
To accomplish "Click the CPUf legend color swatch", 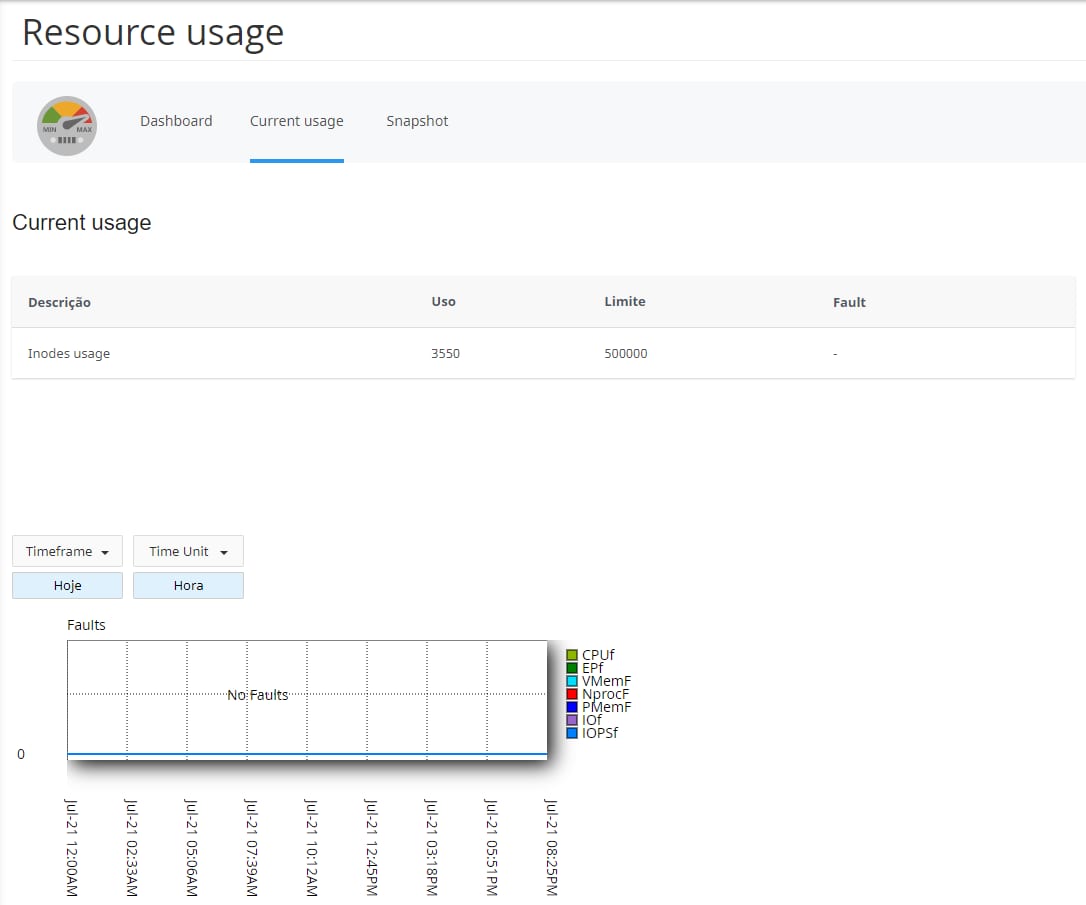I will (x=572, y=655).
